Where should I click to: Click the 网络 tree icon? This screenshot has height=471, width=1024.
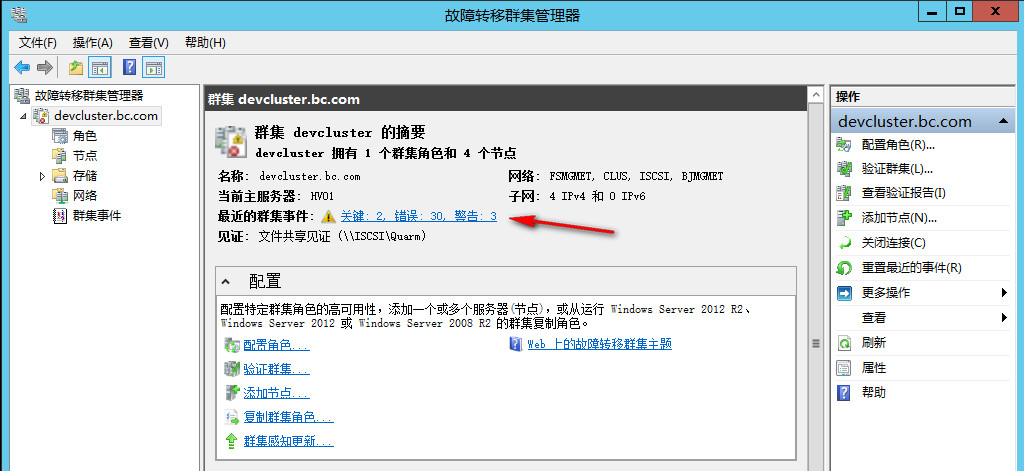59,195
